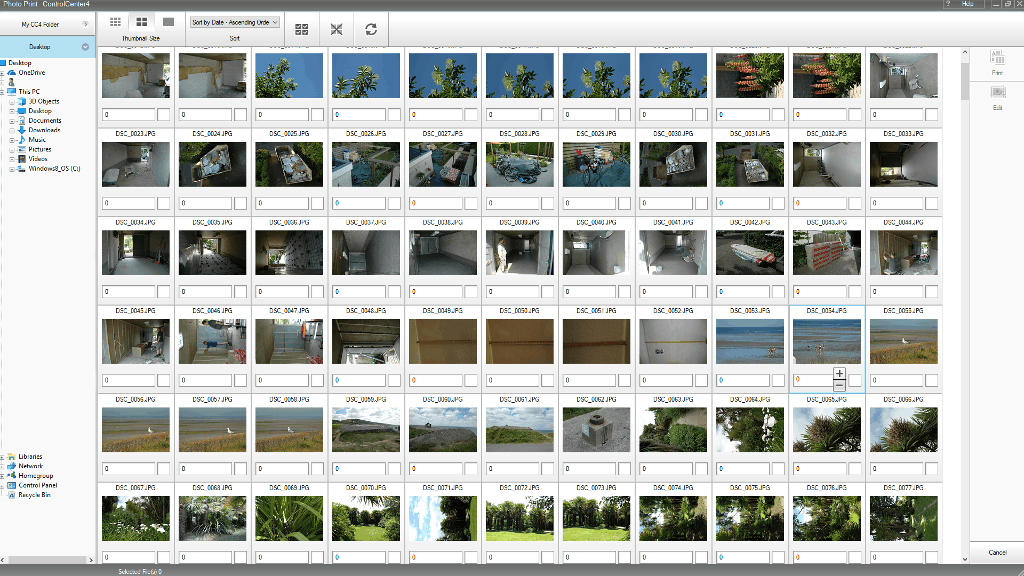The width and height of the screenshot is (1024, 576).
Task: Click the copies field under DSC_0062.JPG
Action: [589, 468]
